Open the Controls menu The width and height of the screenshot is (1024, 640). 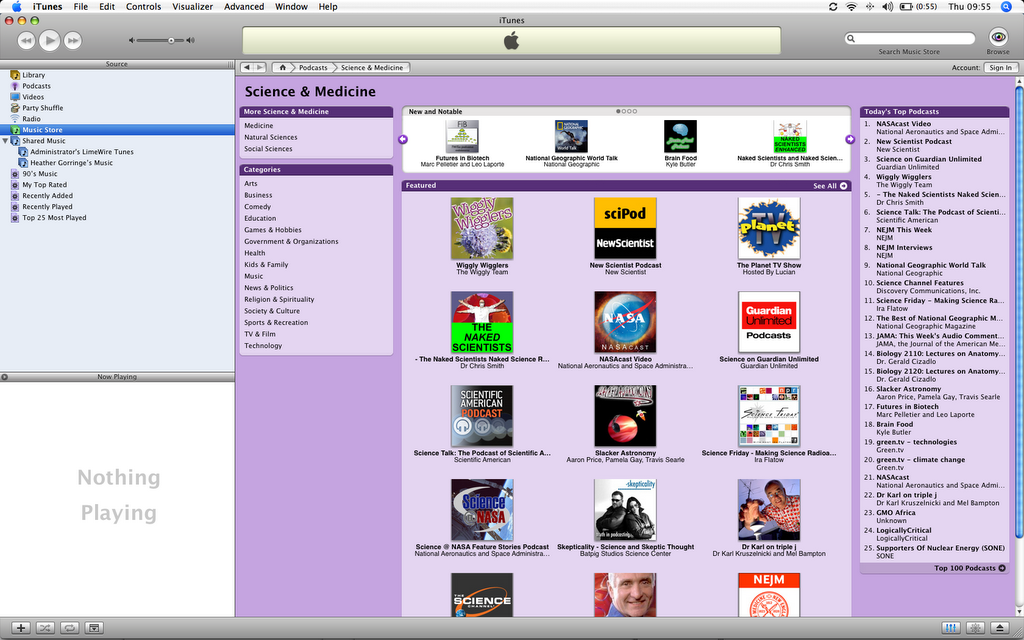tap(143, 7)
